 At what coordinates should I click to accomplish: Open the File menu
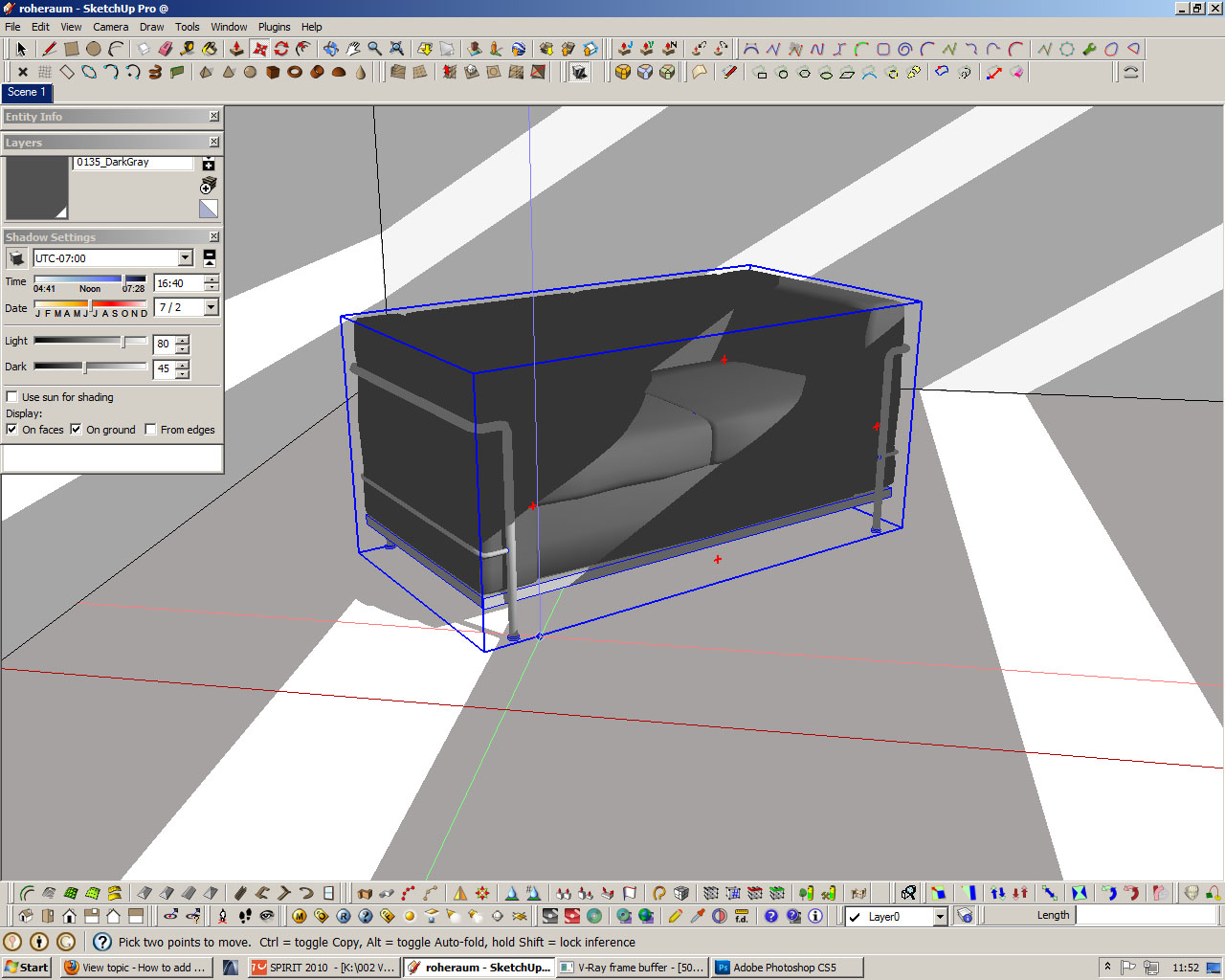point(12,27)
